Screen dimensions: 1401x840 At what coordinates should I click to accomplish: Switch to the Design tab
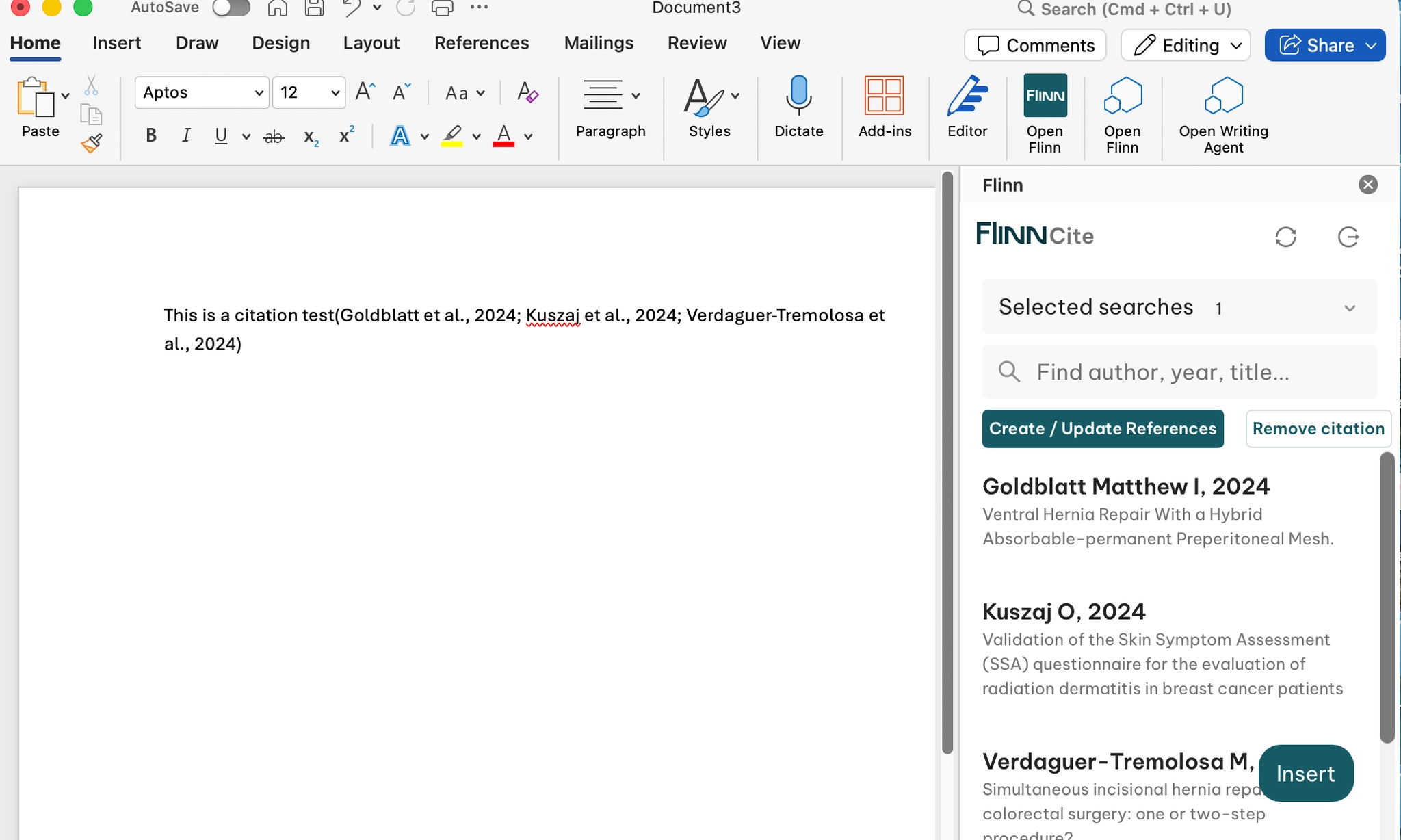(281, 43)
